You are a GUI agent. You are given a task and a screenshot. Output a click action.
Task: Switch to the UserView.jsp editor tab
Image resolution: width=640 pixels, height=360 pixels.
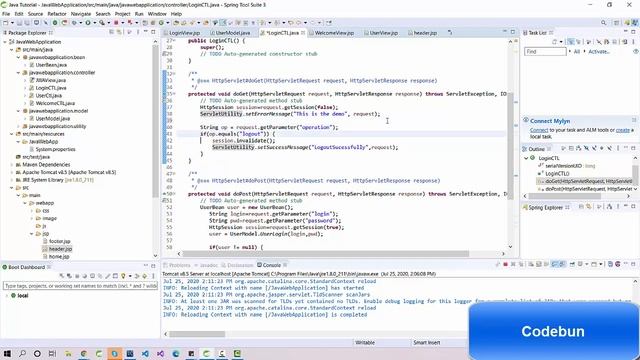tap(383, 33)
